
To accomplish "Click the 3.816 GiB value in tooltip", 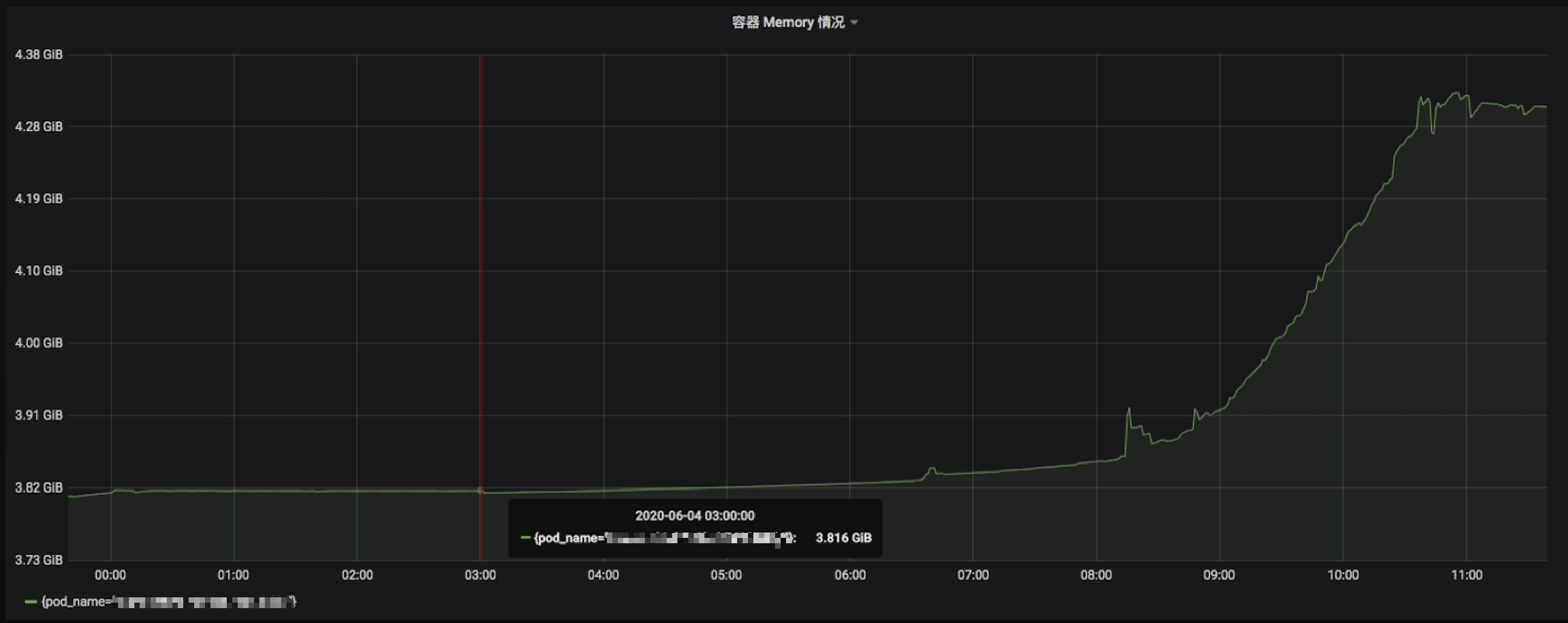I will tap(843, 538).
